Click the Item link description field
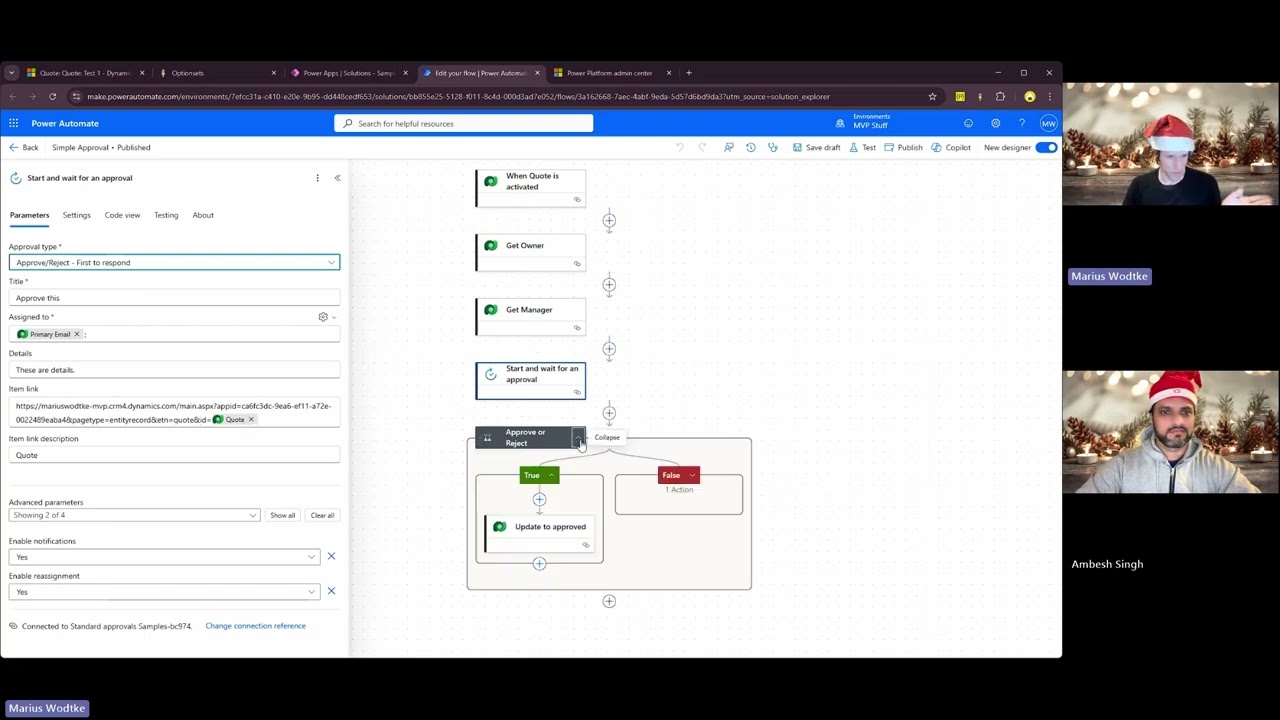 [x=174, y=455]
